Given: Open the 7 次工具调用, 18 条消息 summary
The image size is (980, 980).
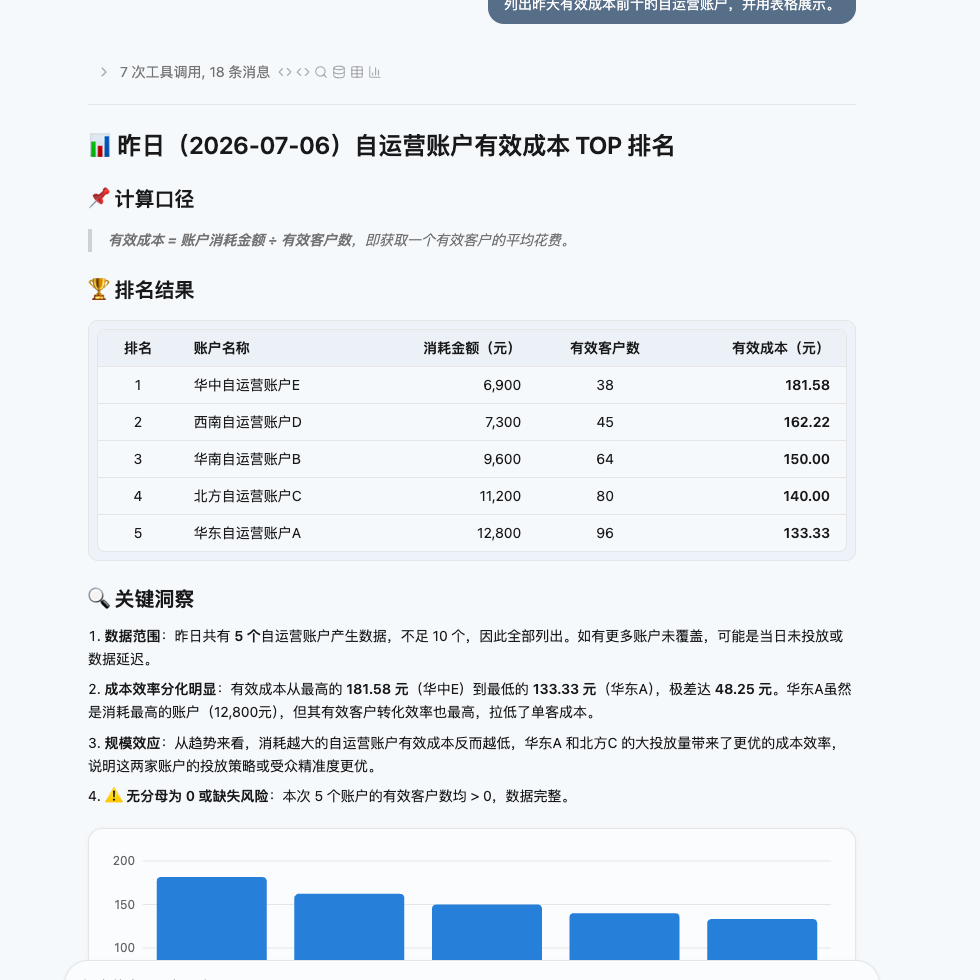Looking at the screenshot, I should pyautogui.click(x=194, y=72).
